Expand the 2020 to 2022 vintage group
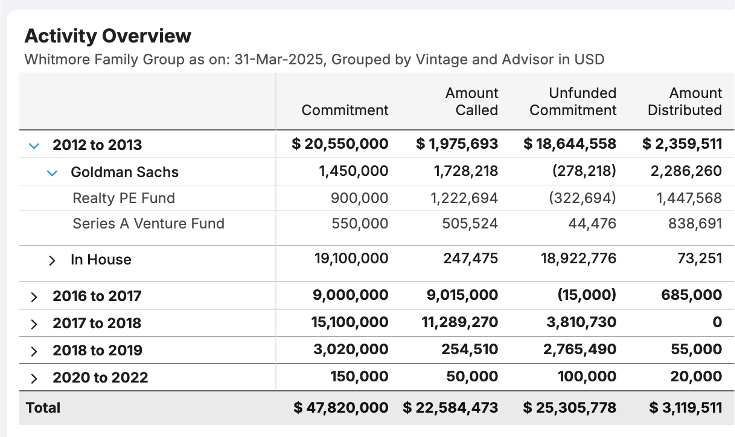This screenshot has width=735, height=437. 34,378
